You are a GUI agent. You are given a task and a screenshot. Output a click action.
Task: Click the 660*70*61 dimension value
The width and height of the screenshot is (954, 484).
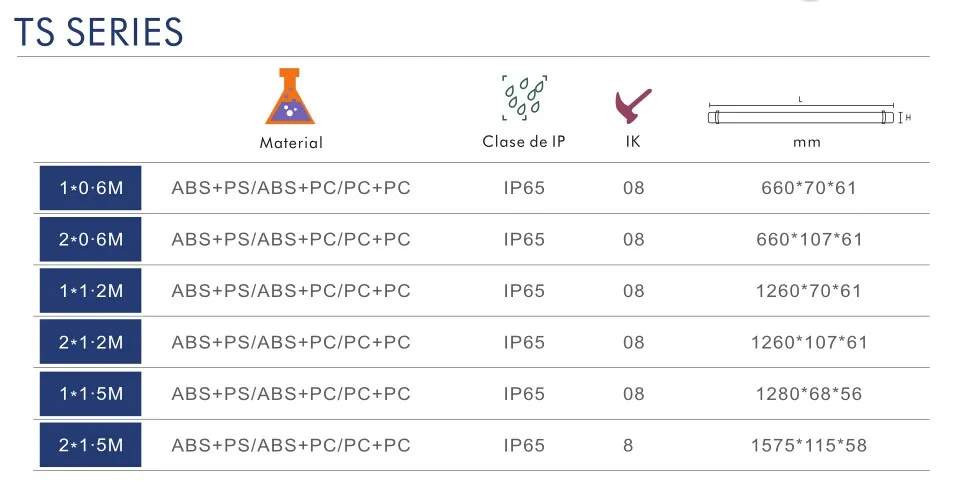(809, 188)
